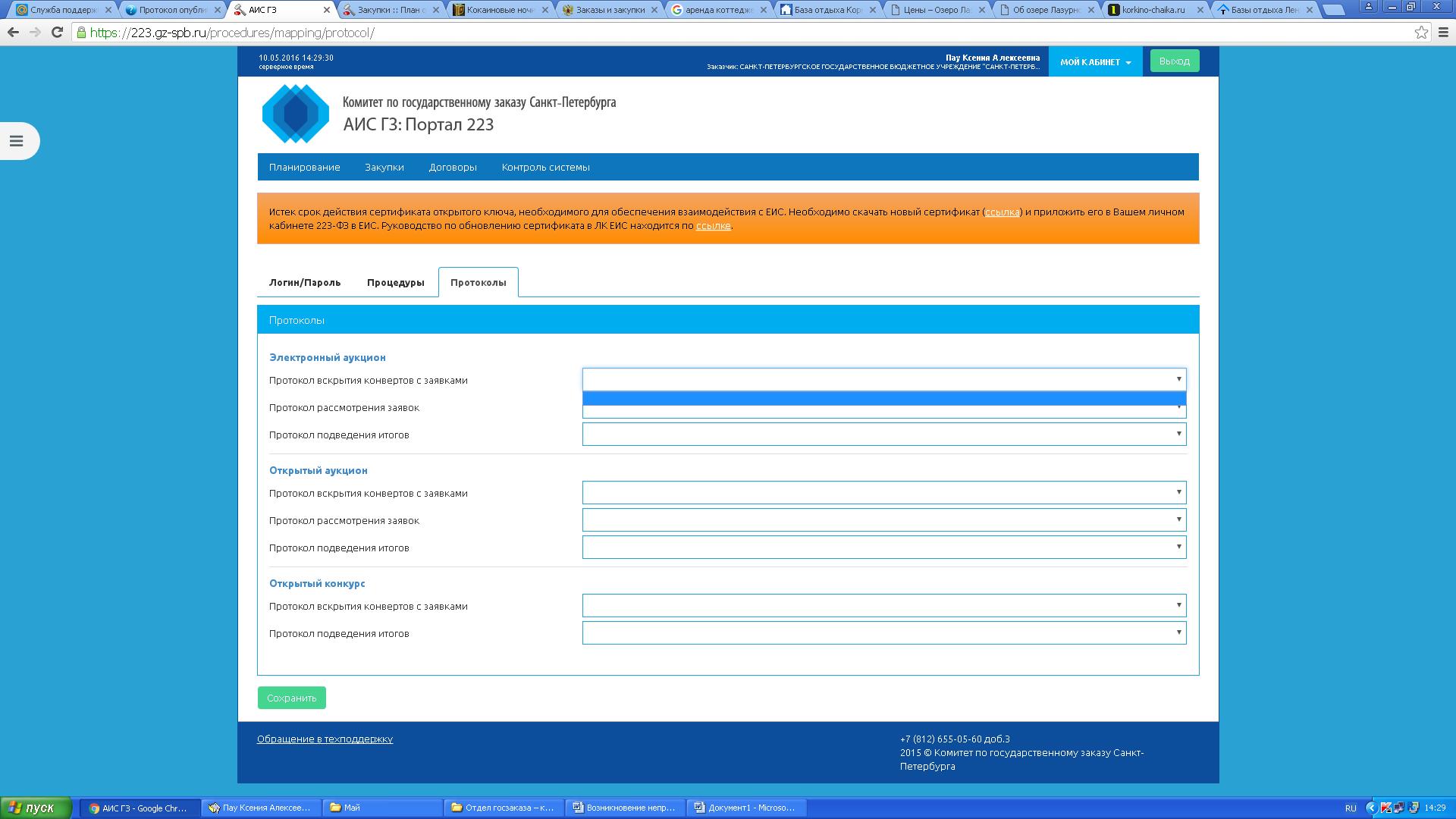Screen dimensions: 1456x819
Task: Click the blue hexagon portal logo
Action: [x=296, y=115]
